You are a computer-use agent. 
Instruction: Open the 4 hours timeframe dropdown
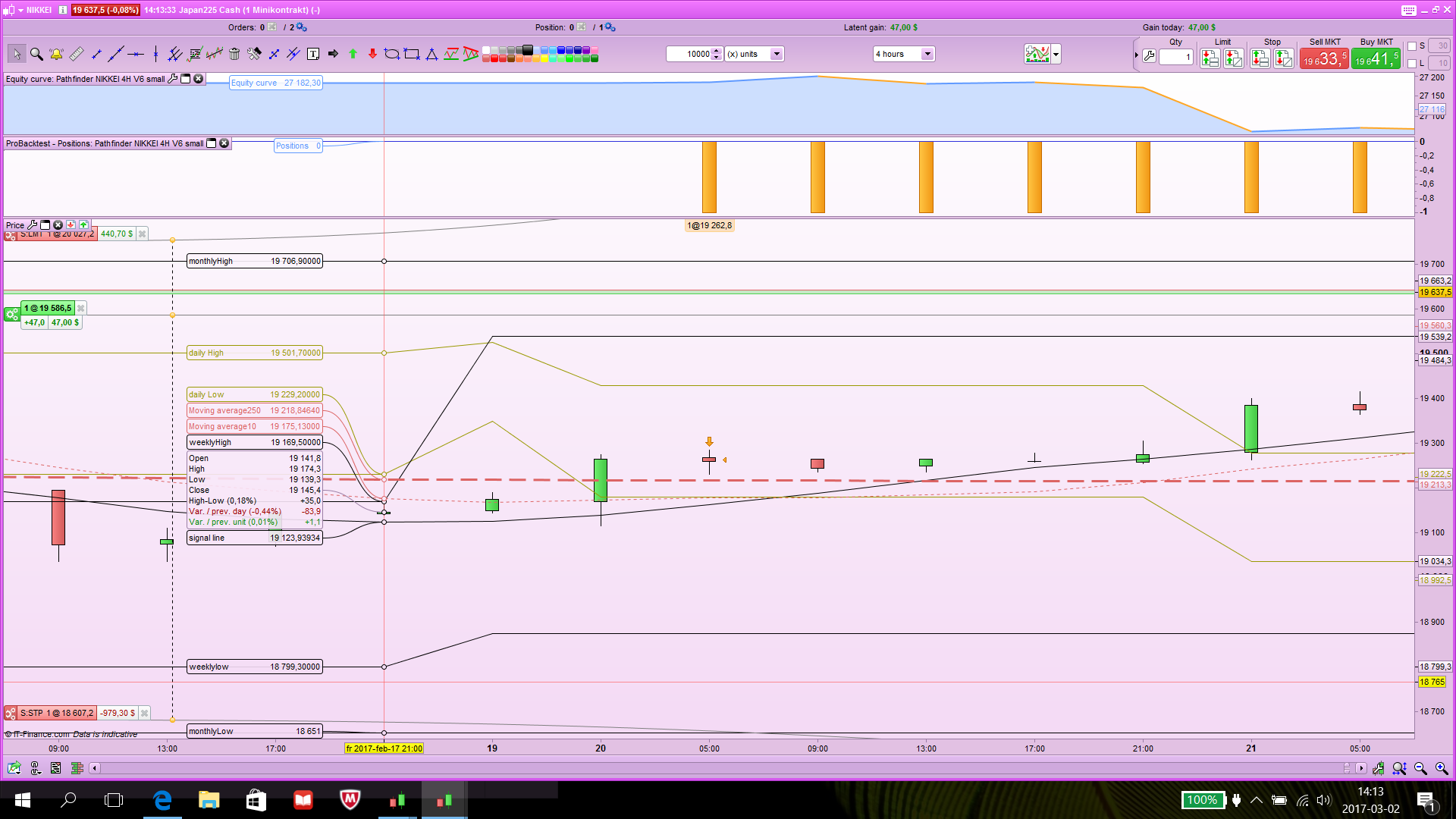pyautogui.click(x=927, y=54)
